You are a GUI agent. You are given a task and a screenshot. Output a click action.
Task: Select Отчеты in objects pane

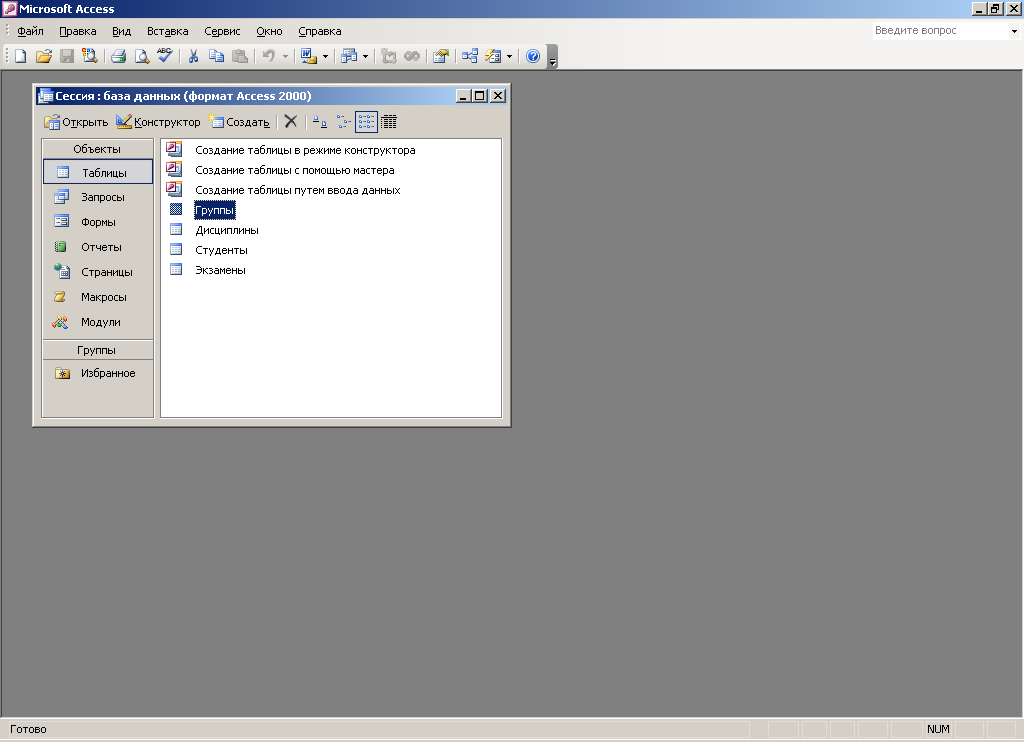98,247
